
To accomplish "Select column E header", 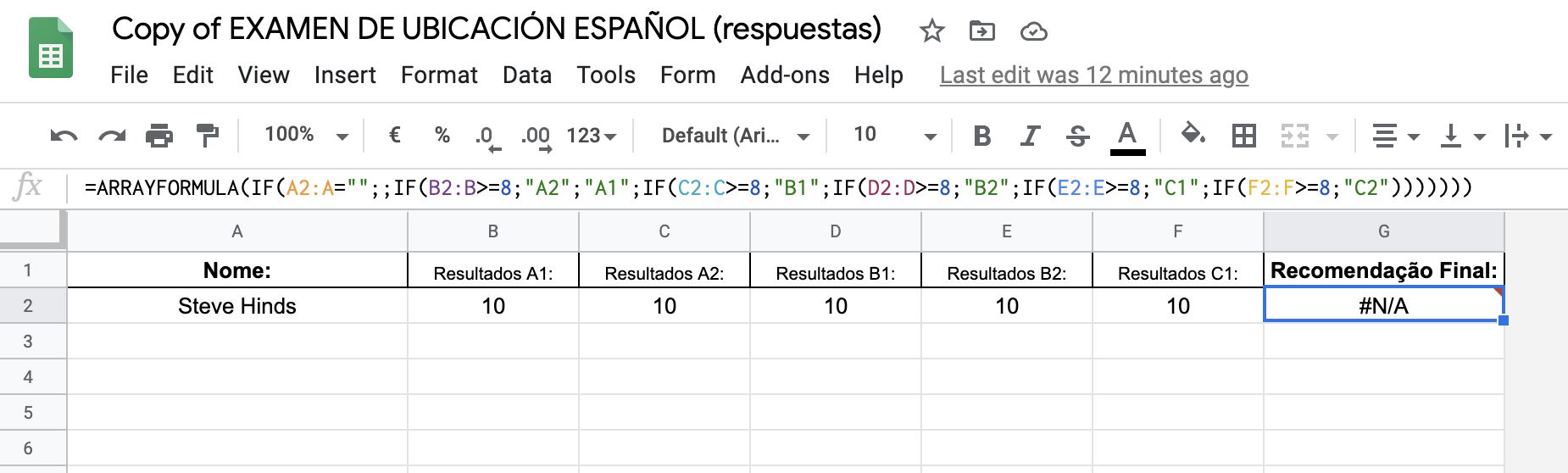I will pyautogui.click(x=1007, y=231).
